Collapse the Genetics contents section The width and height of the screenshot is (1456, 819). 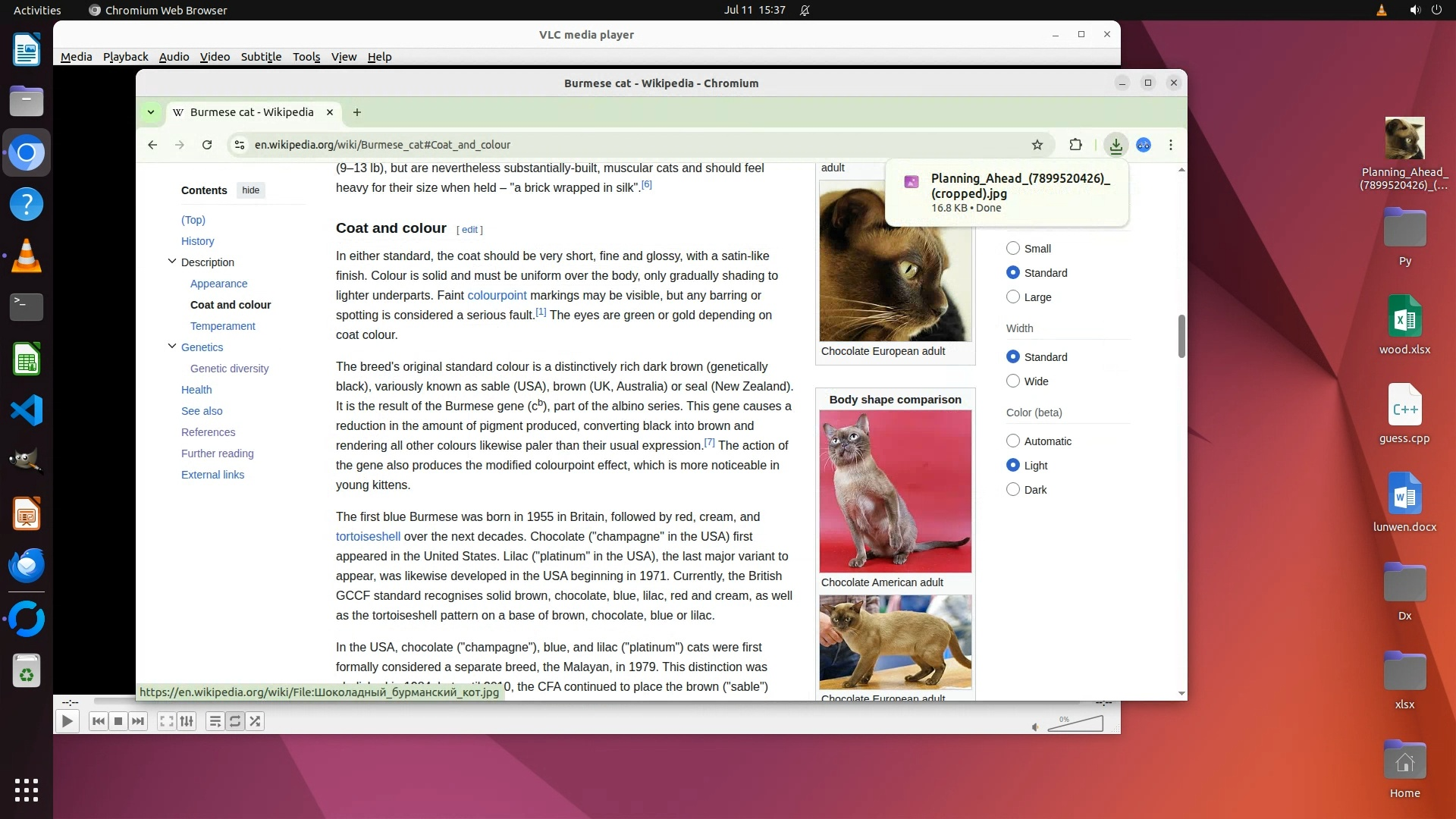pos(172,347)
